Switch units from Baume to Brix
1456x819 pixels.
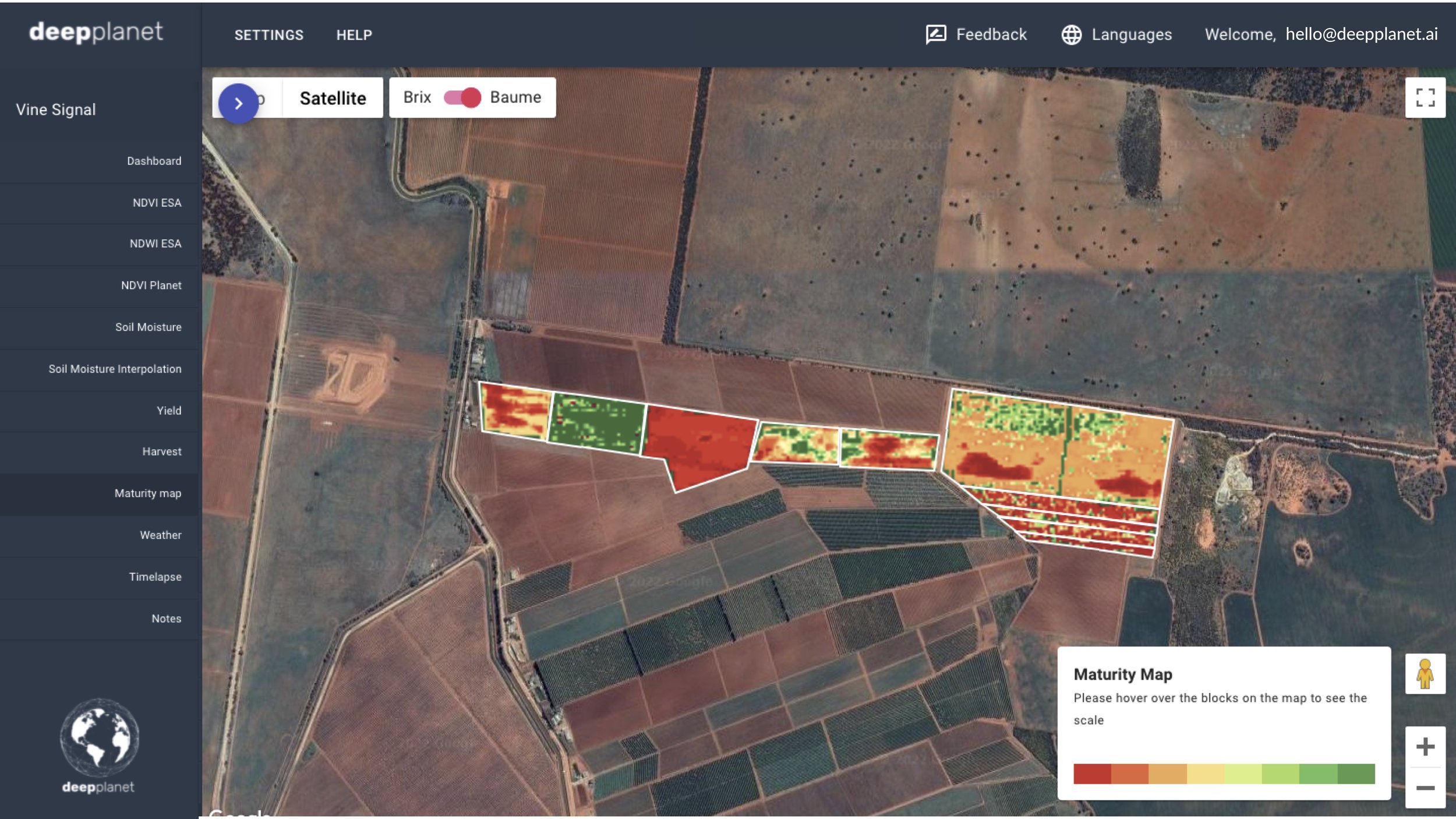pos(464,97)
